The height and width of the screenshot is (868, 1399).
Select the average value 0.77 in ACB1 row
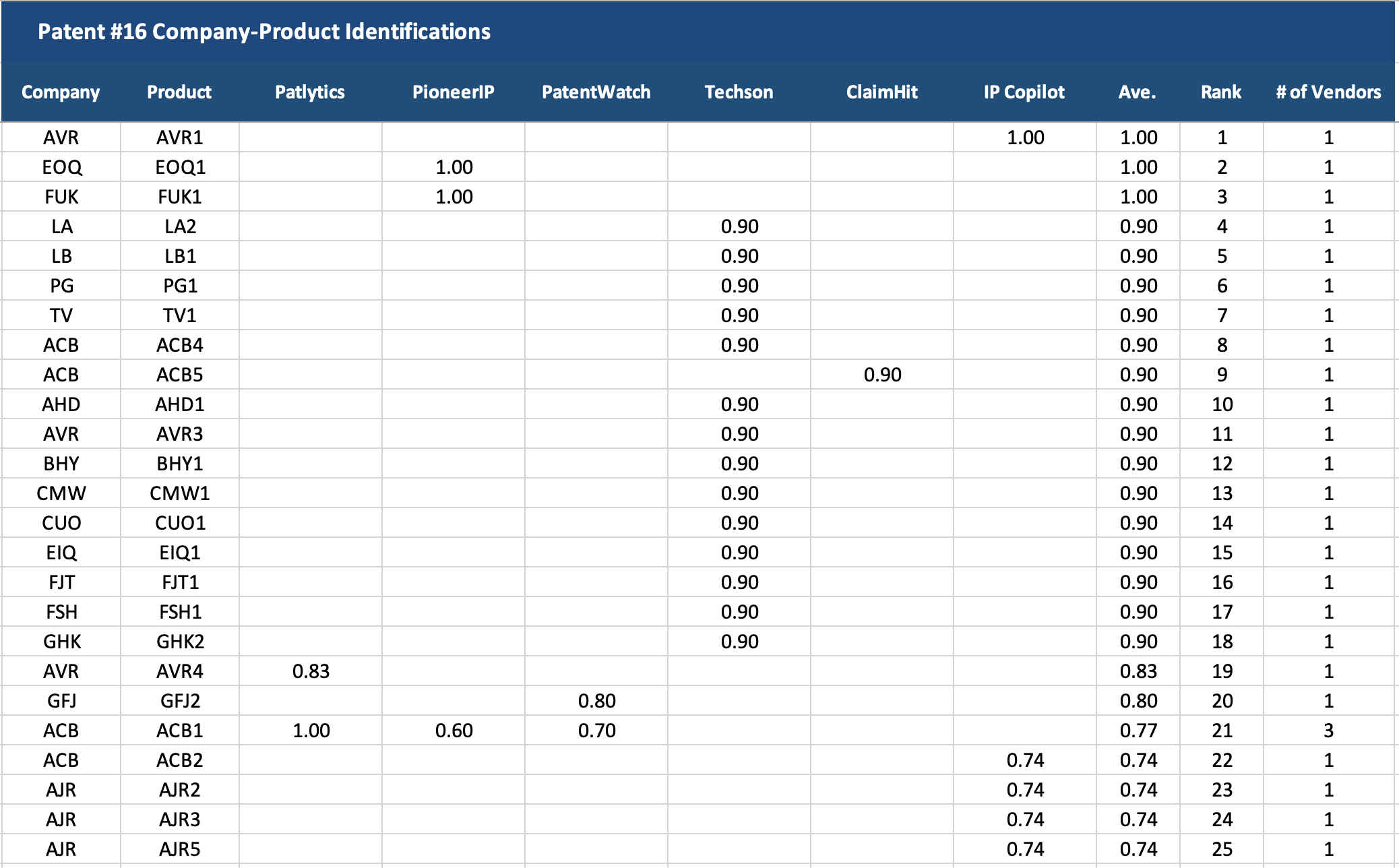click(1139, 731)
